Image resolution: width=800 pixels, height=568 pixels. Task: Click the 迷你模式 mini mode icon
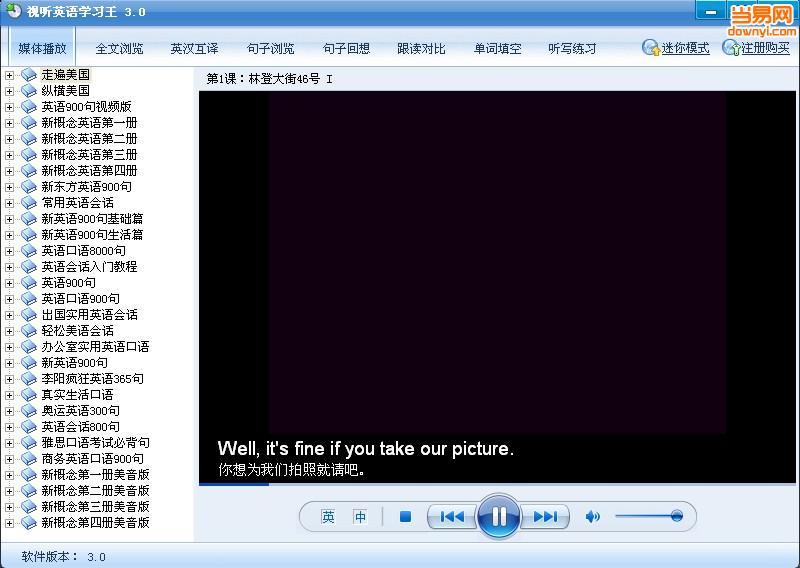pyautogui.click(x=650, y=48)
